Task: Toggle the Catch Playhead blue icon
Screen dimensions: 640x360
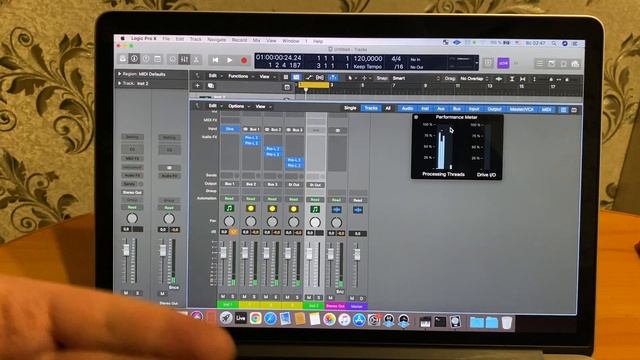Action: coord(333,77)
